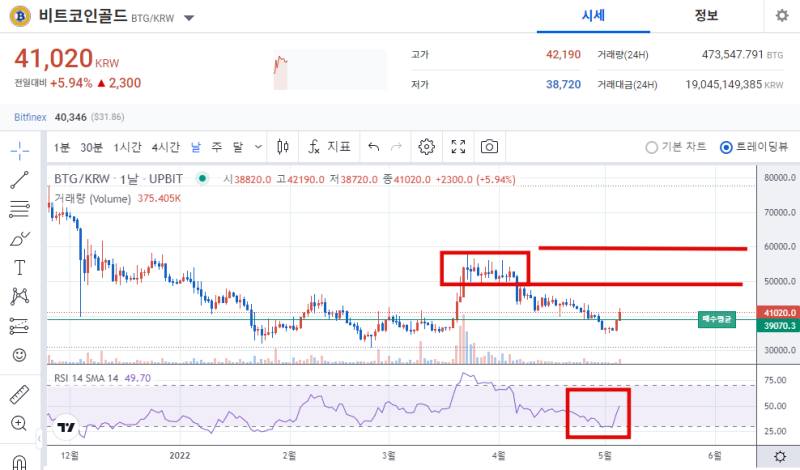Set interval to 주 (weekly)
The height and width of the screenshot is (470, 800).
coord(217,147)
